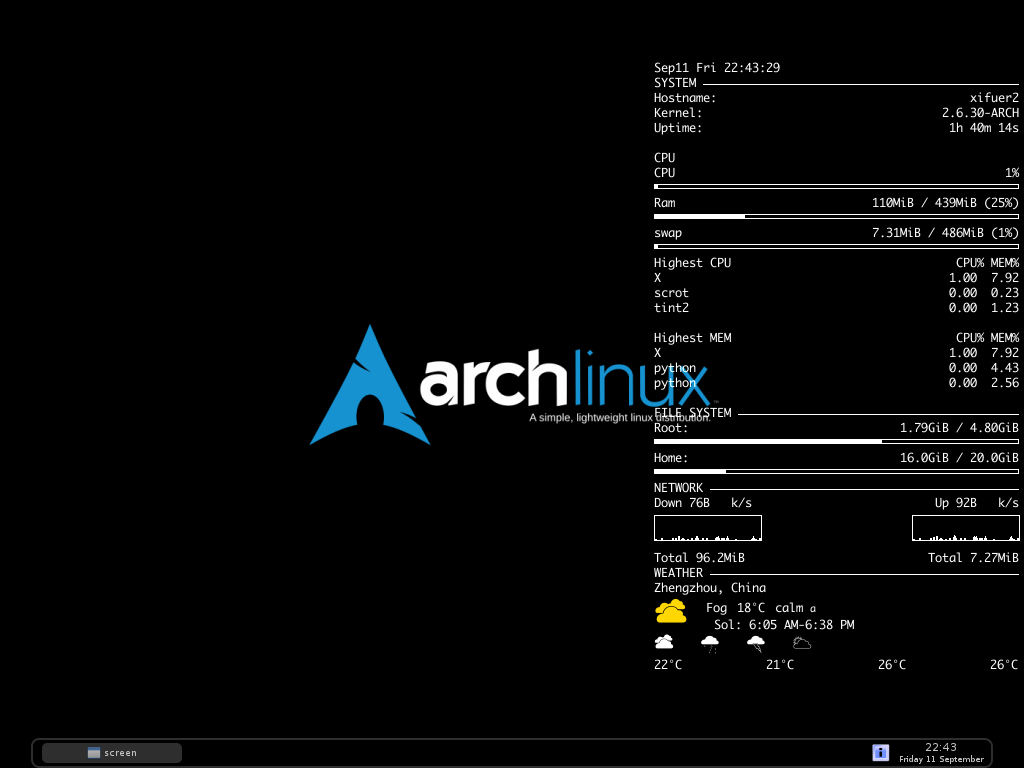Viewport: 1024px width, 768px height.
Task: Click the 7.31MiB / 486MiB swap value
Action: click(945, 233)
